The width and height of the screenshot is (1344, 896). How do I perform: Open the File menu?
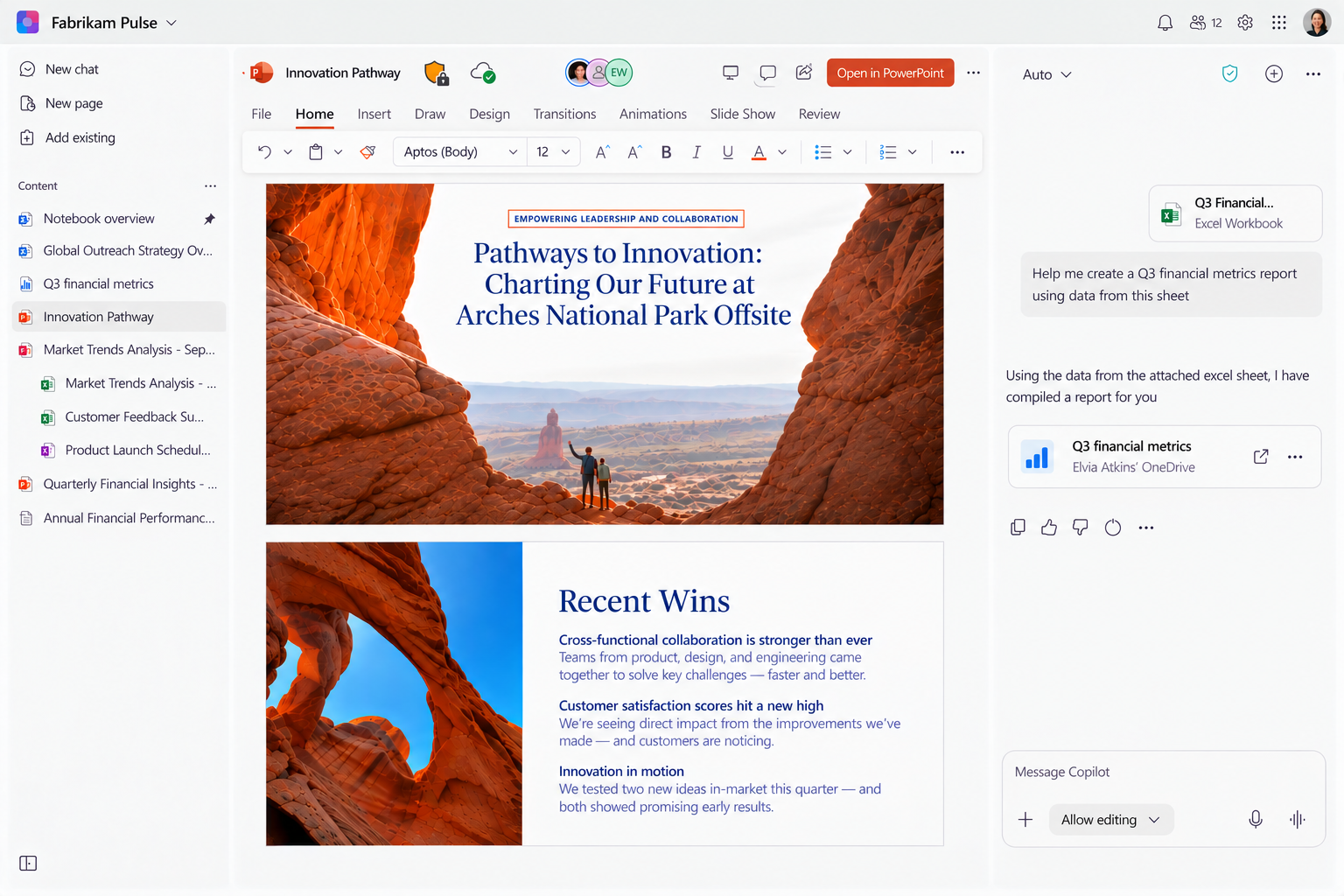(x=261, y=114)
